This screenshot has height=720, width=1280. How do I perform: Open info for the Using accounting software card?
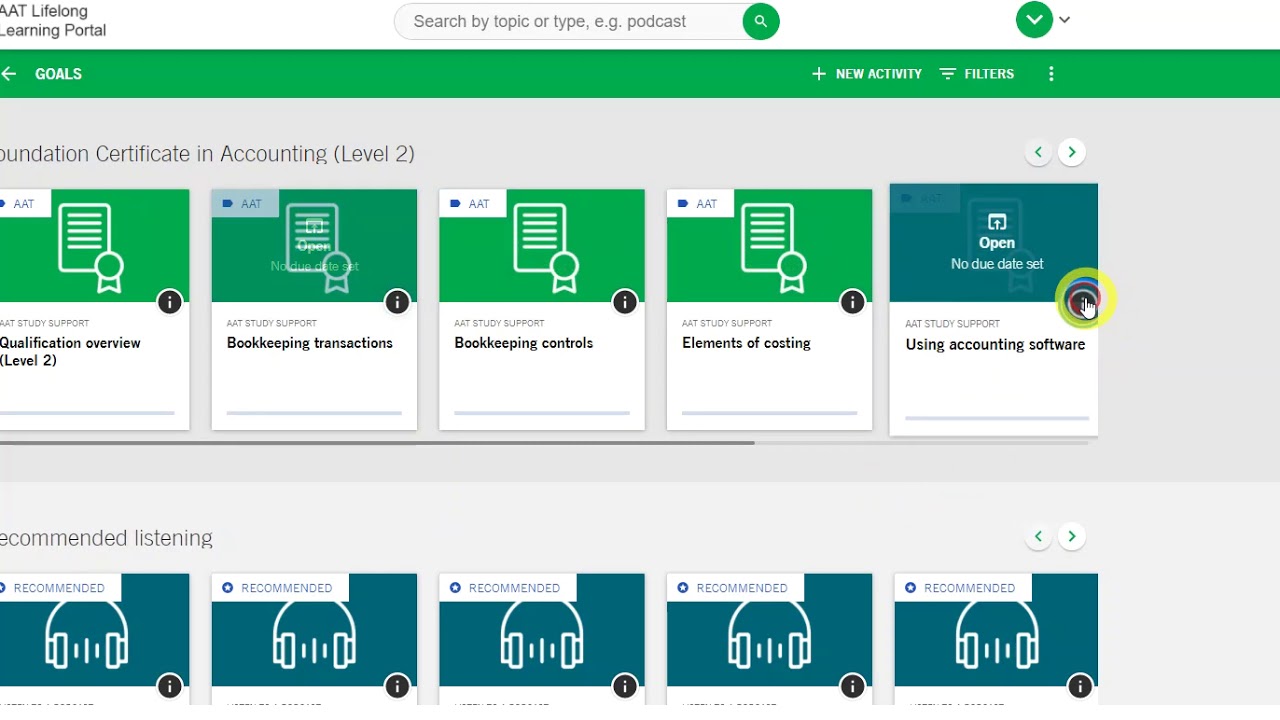1081,301
